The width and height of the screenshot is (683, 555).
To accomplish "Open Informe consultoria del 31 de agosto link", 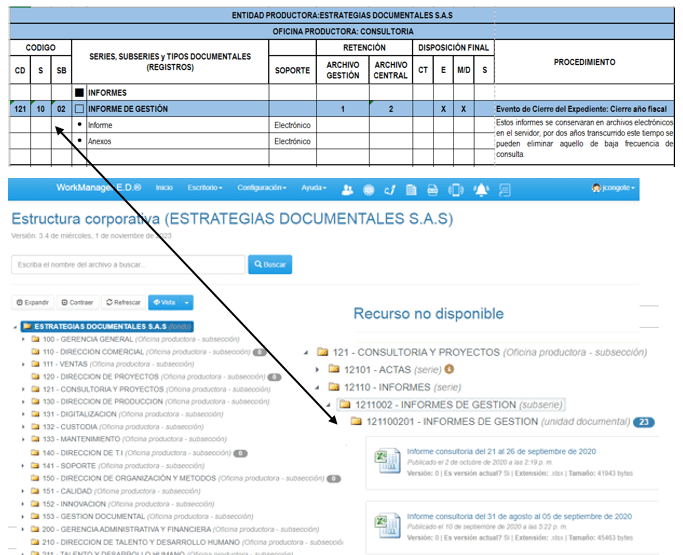I will (519, 516).
